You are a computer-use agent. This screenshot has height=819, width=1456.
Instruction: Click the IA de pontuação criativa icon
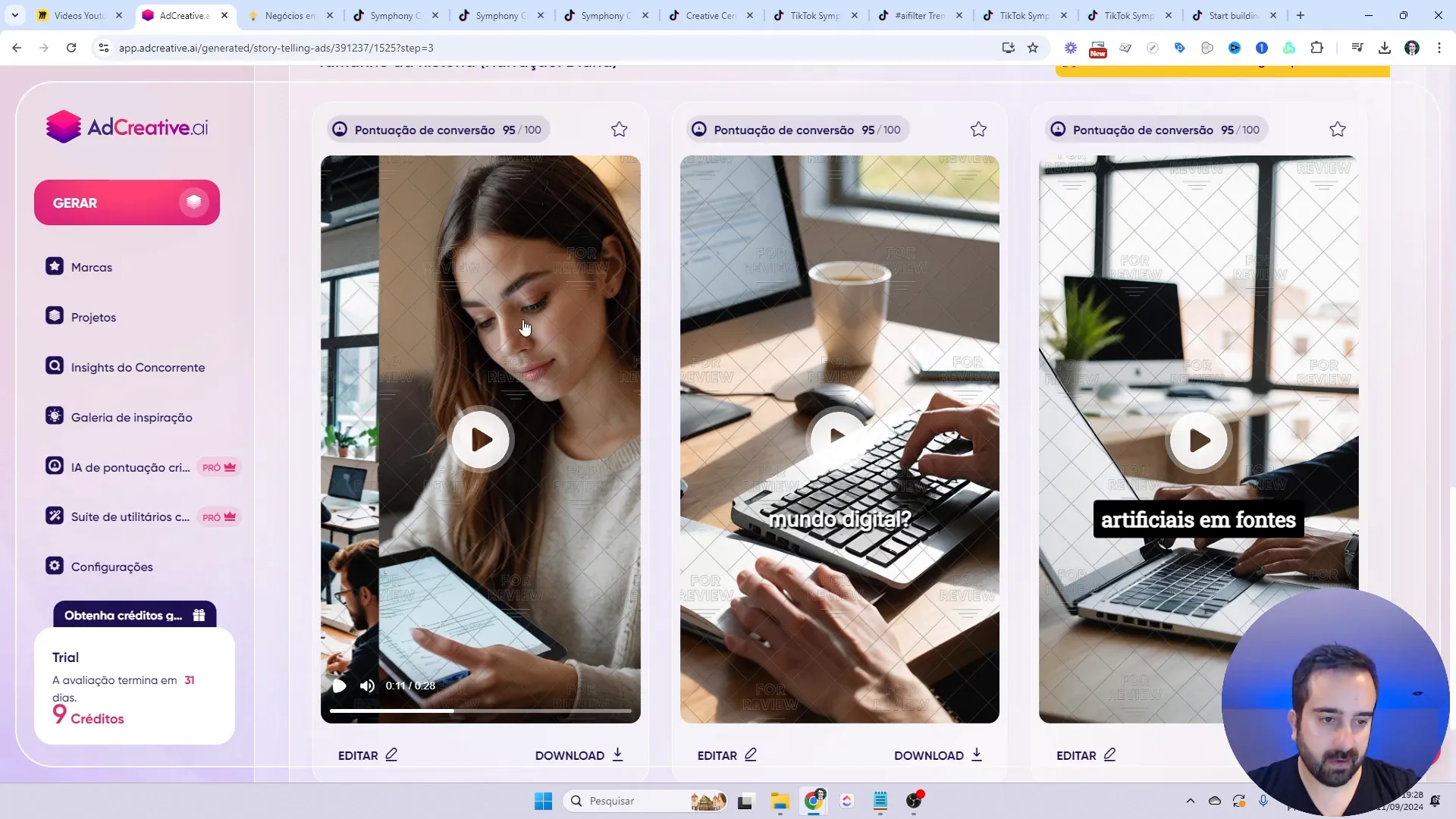click(55, 467)
